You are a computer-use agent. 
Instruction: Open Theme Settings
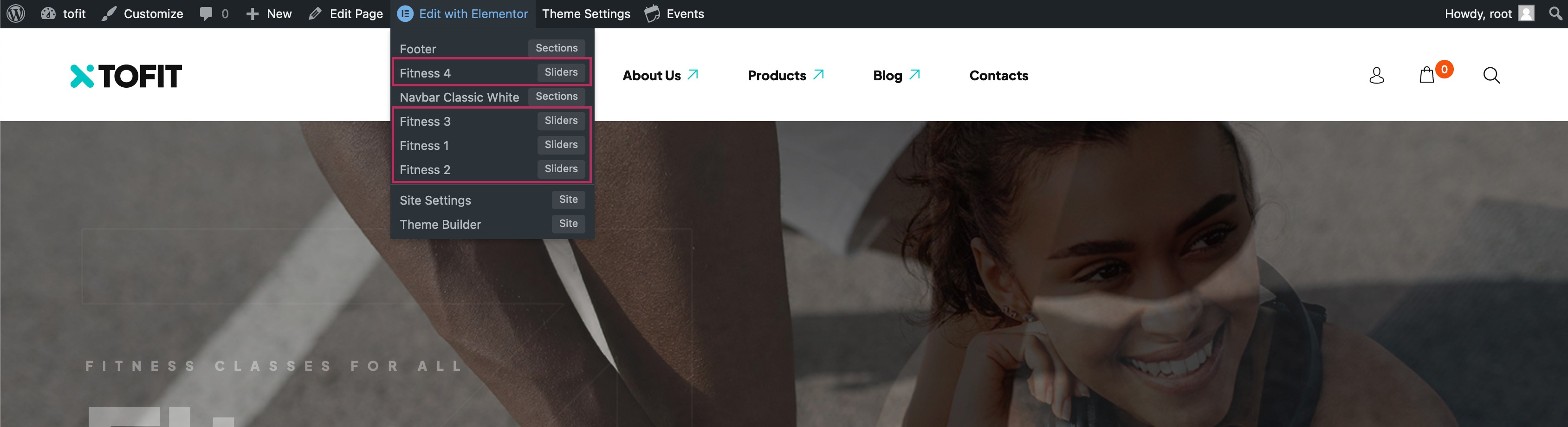pos(586,13)
